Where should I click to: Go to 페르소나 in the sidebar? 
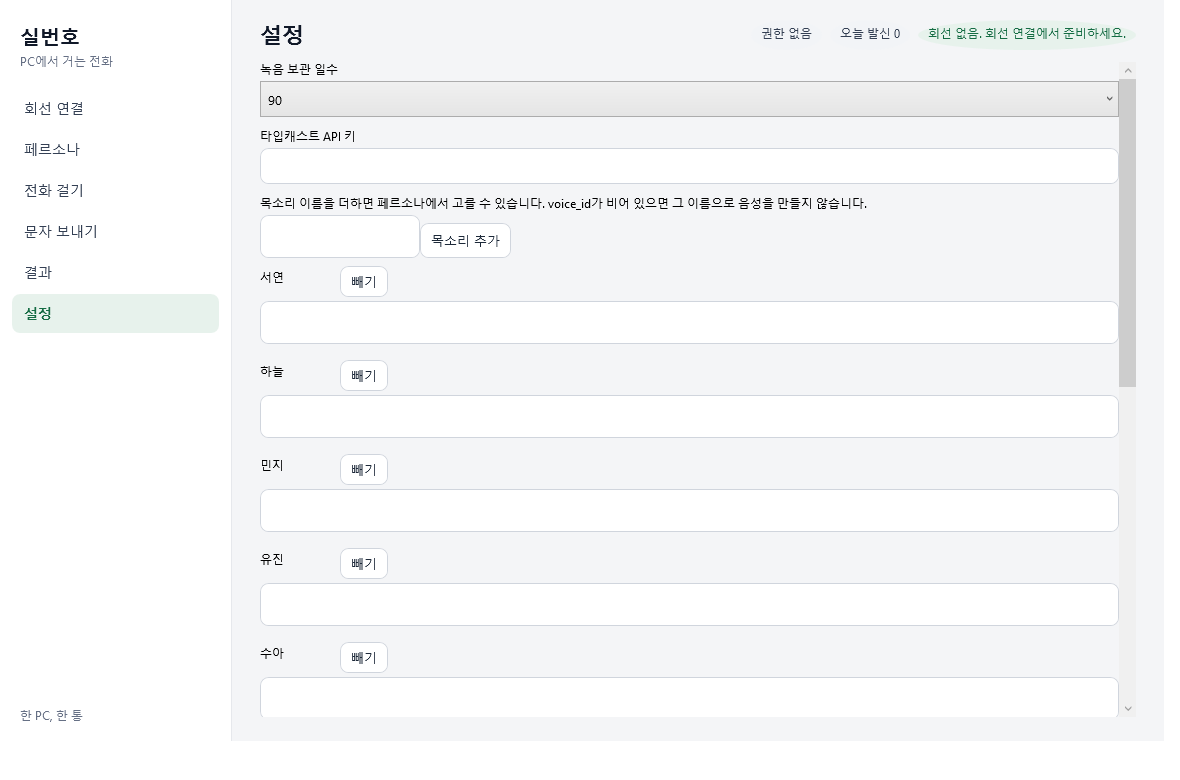click(115, 149)
